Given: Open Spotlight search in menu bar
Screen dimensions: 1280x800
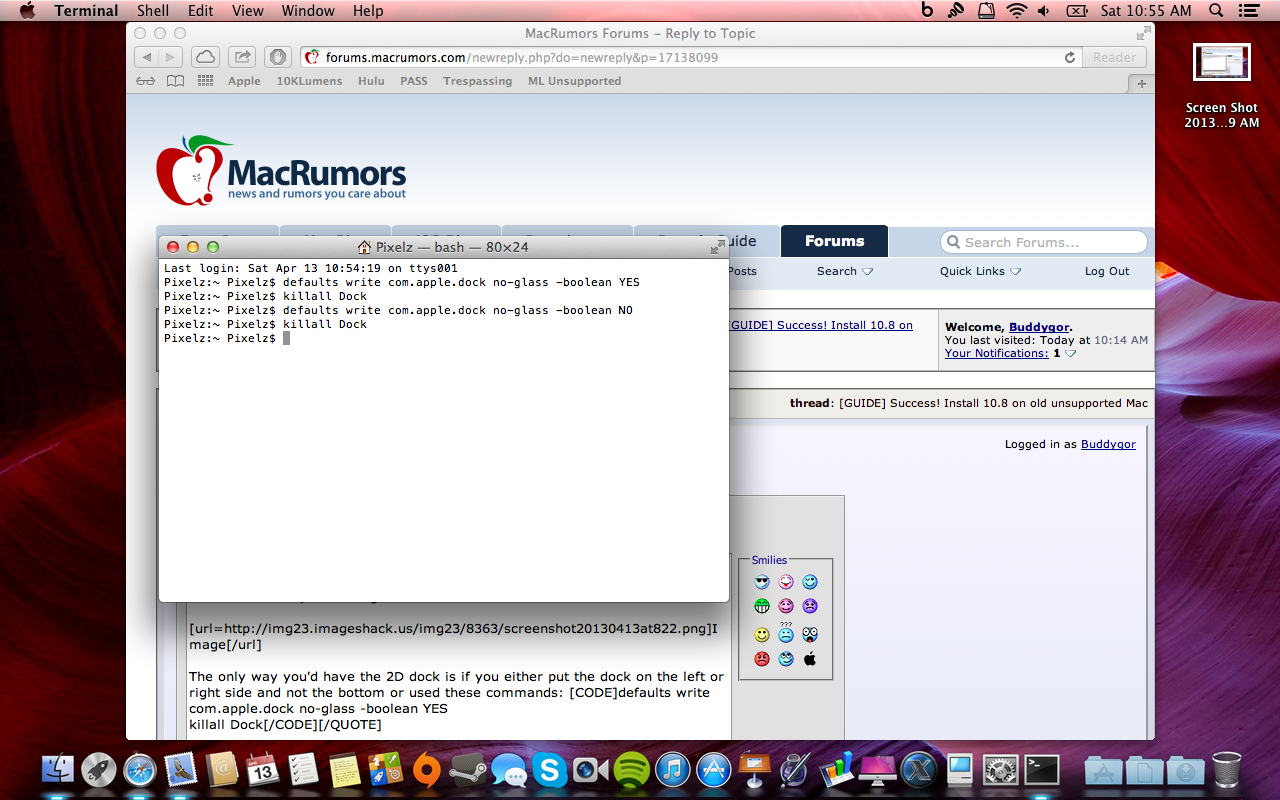Looking at the screenshot, I should [x=1217, y=11].
